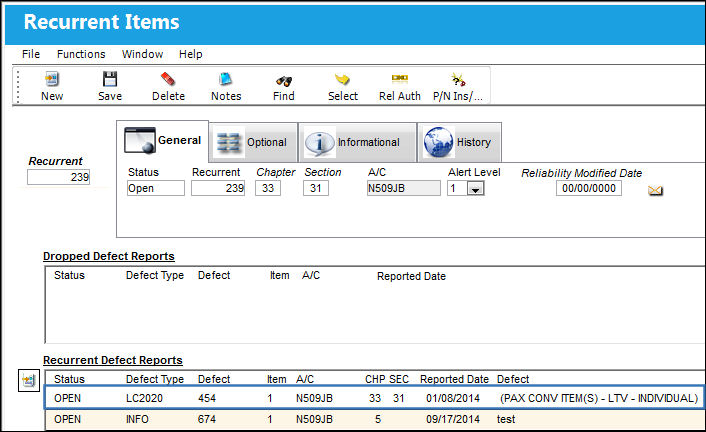The image size is (706, 432).
Task: Click the Status field showing Open
Action: (x=156, y=188)
